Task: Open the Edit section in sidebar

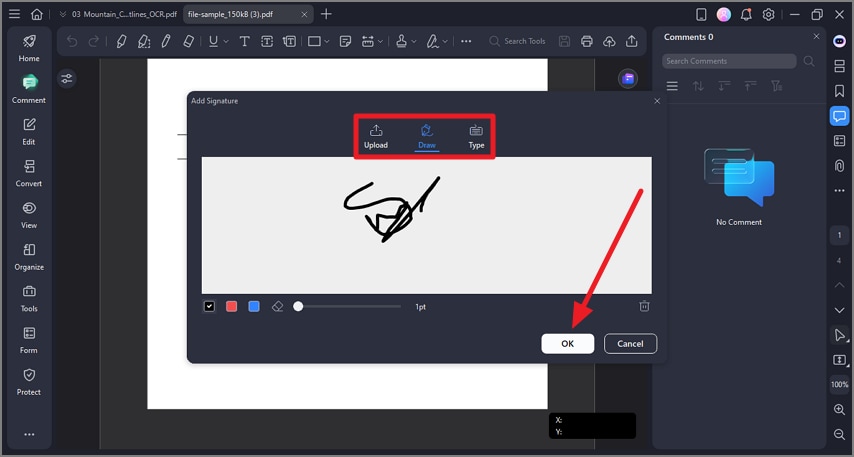Action: [29, 132]
